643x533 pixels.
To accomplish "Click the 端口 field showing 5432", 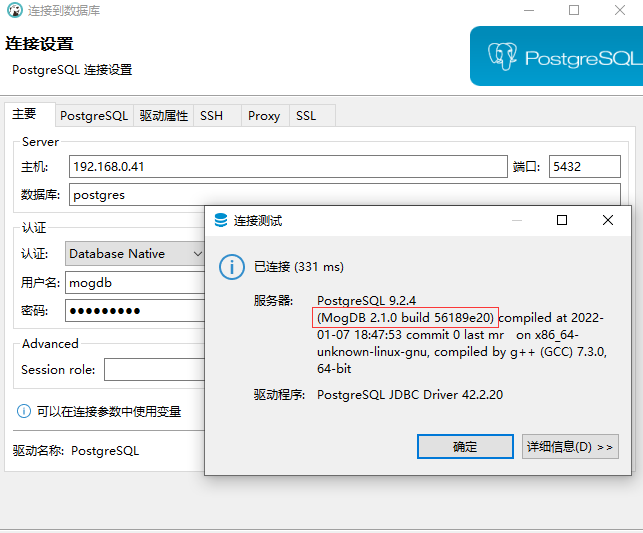I will point(585,166).
